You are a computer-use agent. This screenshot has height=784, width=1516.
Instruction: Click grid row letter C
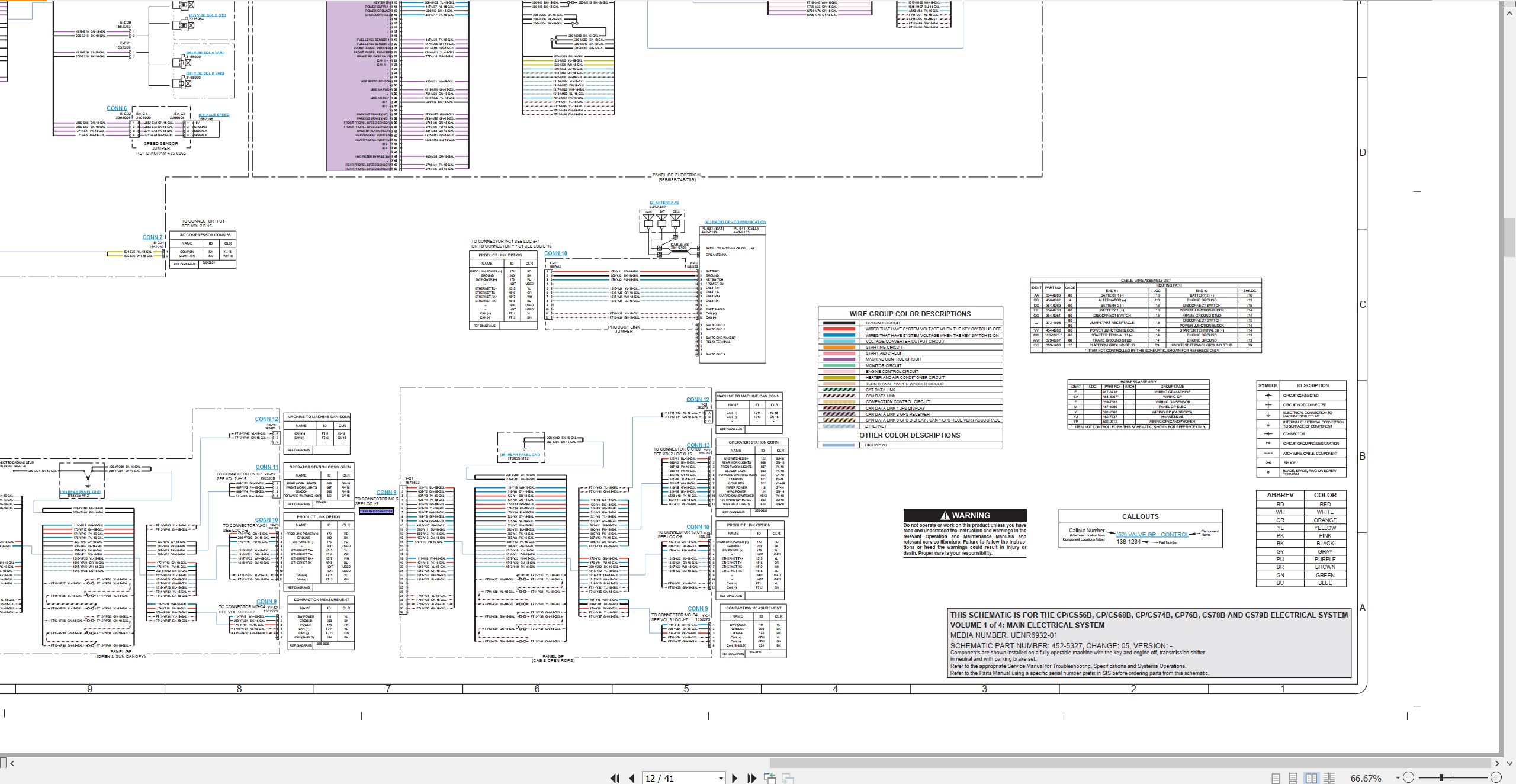point(1363,305)
